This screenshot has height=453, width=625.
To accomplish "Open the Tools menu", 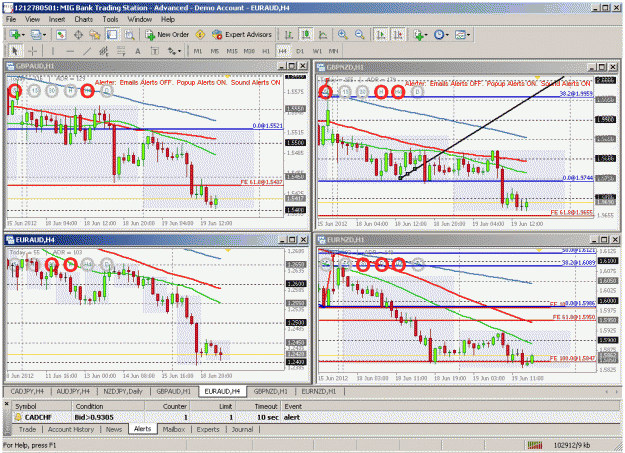I will pos(110,19).
